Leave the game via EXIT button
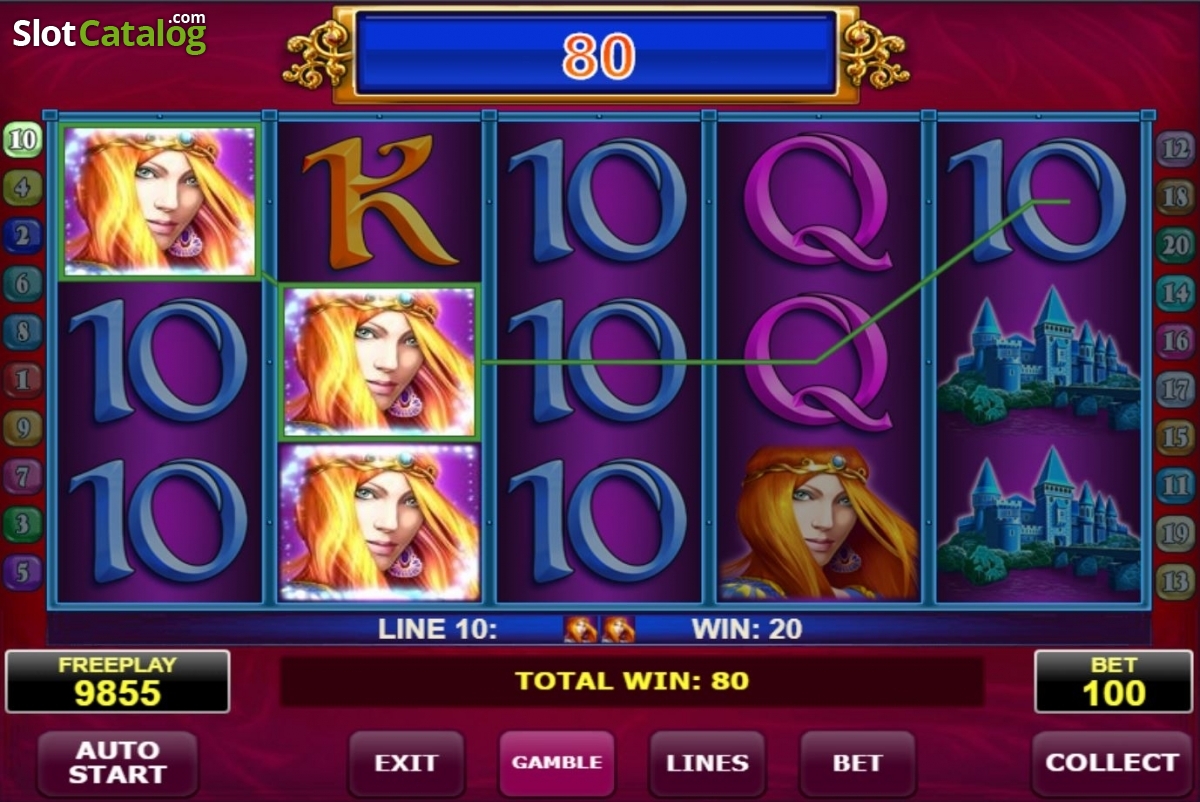Screen dimensions: 1200x802 [406, 763]
